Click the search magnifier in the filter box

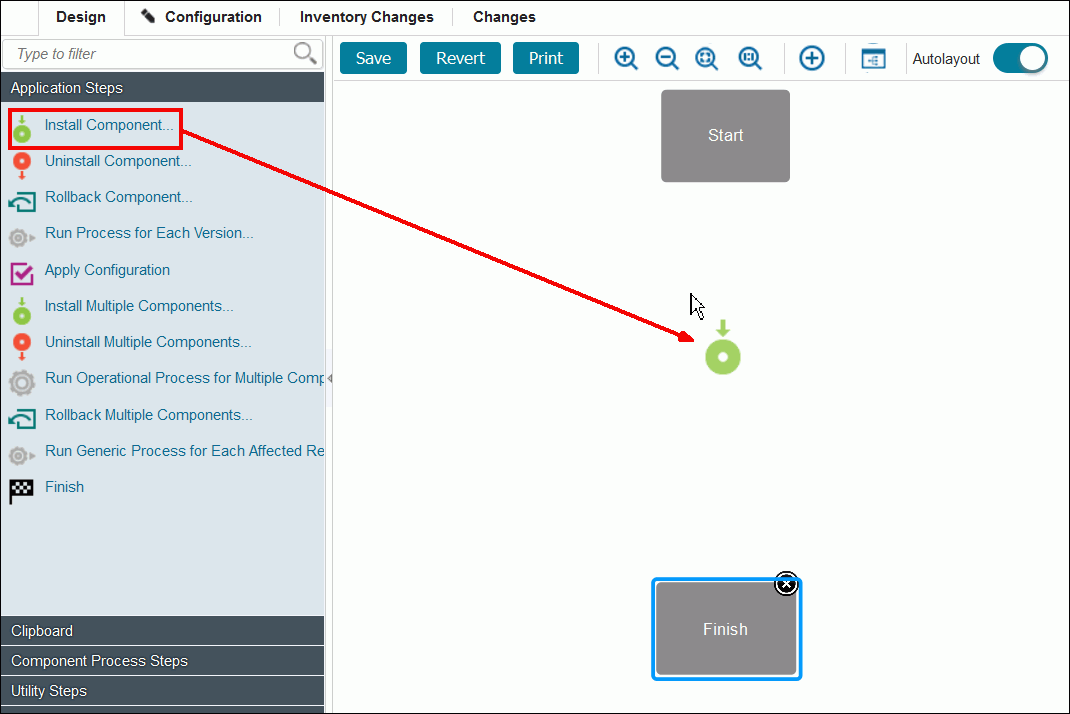[305, 51]
